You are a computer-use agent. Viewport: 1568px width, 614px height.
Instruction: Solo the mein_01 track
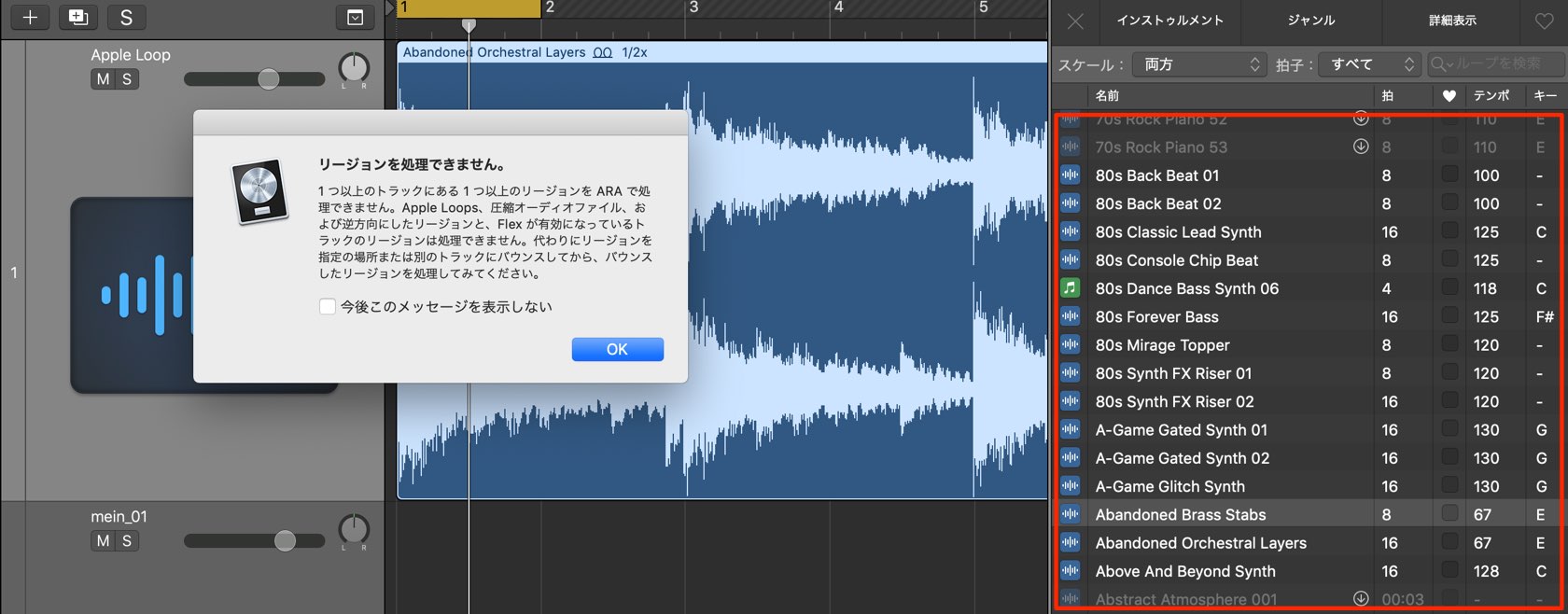(x=127, y=540)
